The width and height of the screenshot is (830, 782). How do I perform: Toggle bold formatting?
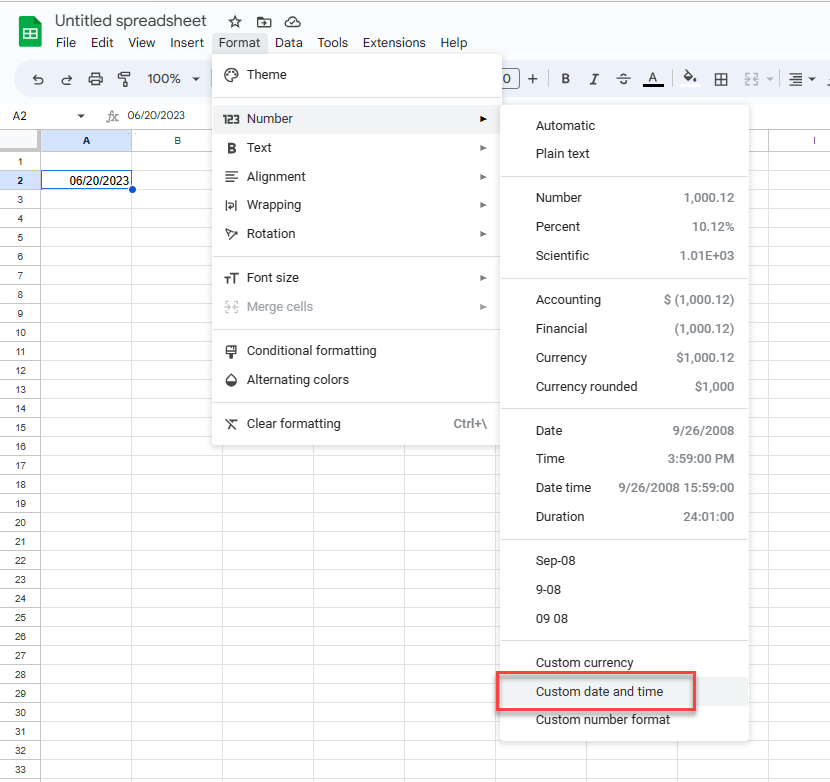[565, 78]
